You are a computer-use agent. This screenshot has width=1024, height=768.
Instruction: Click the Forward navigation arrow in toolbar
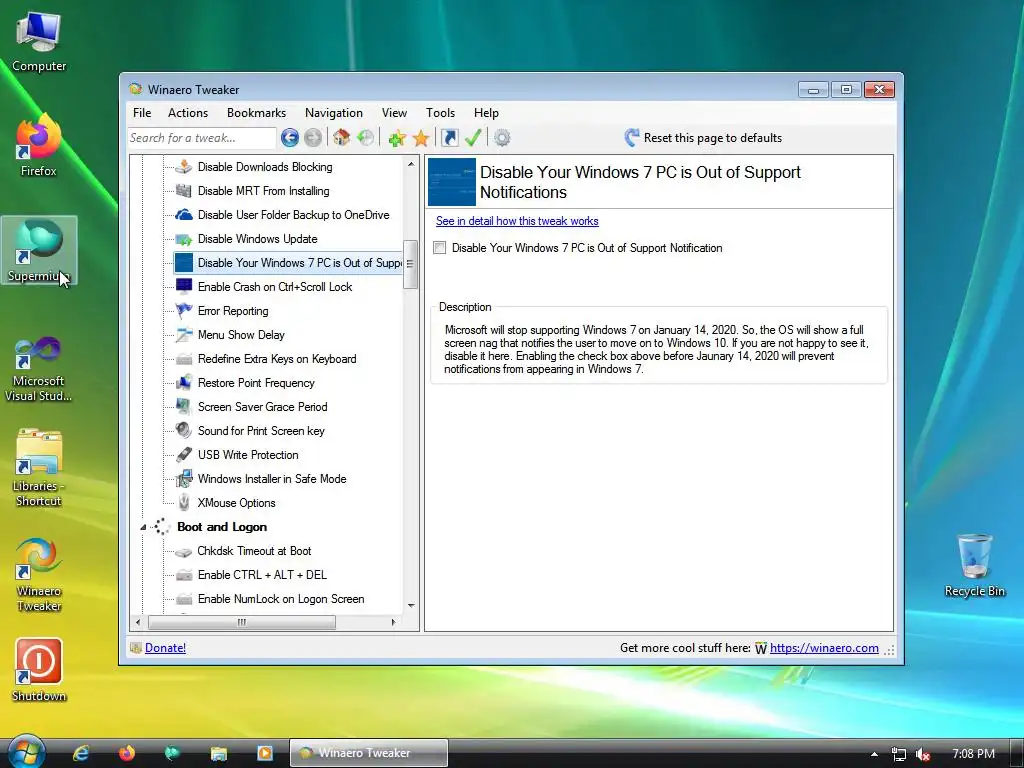(313, 138)
